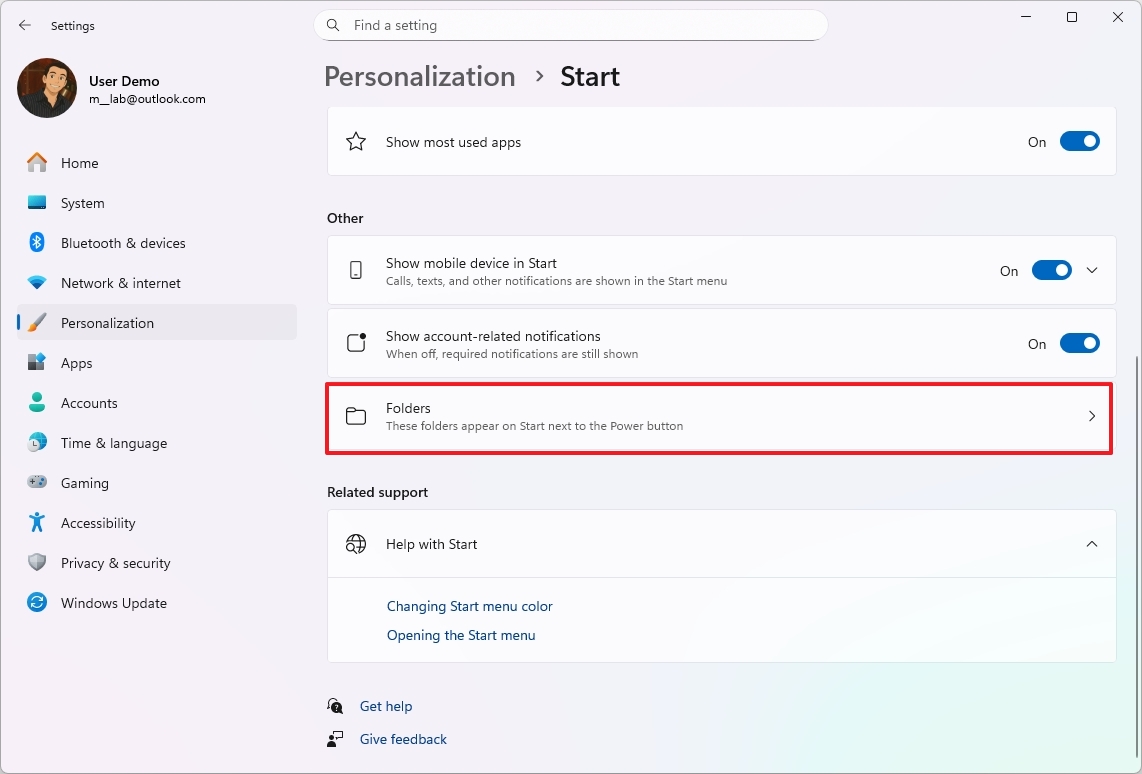Collapse the Help with Start section
1142x774 pixels.
click(x=1092, y=544)
